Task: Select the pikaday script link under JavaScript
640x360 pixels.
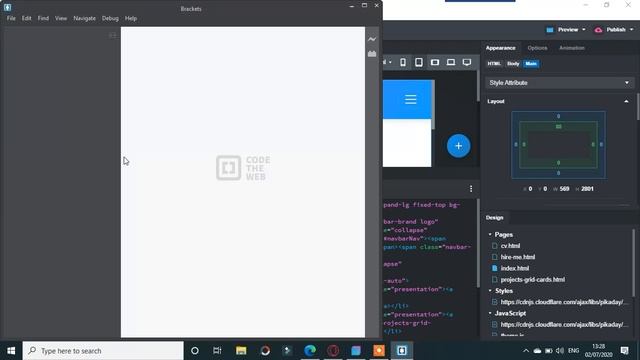Action: (563, 324)
